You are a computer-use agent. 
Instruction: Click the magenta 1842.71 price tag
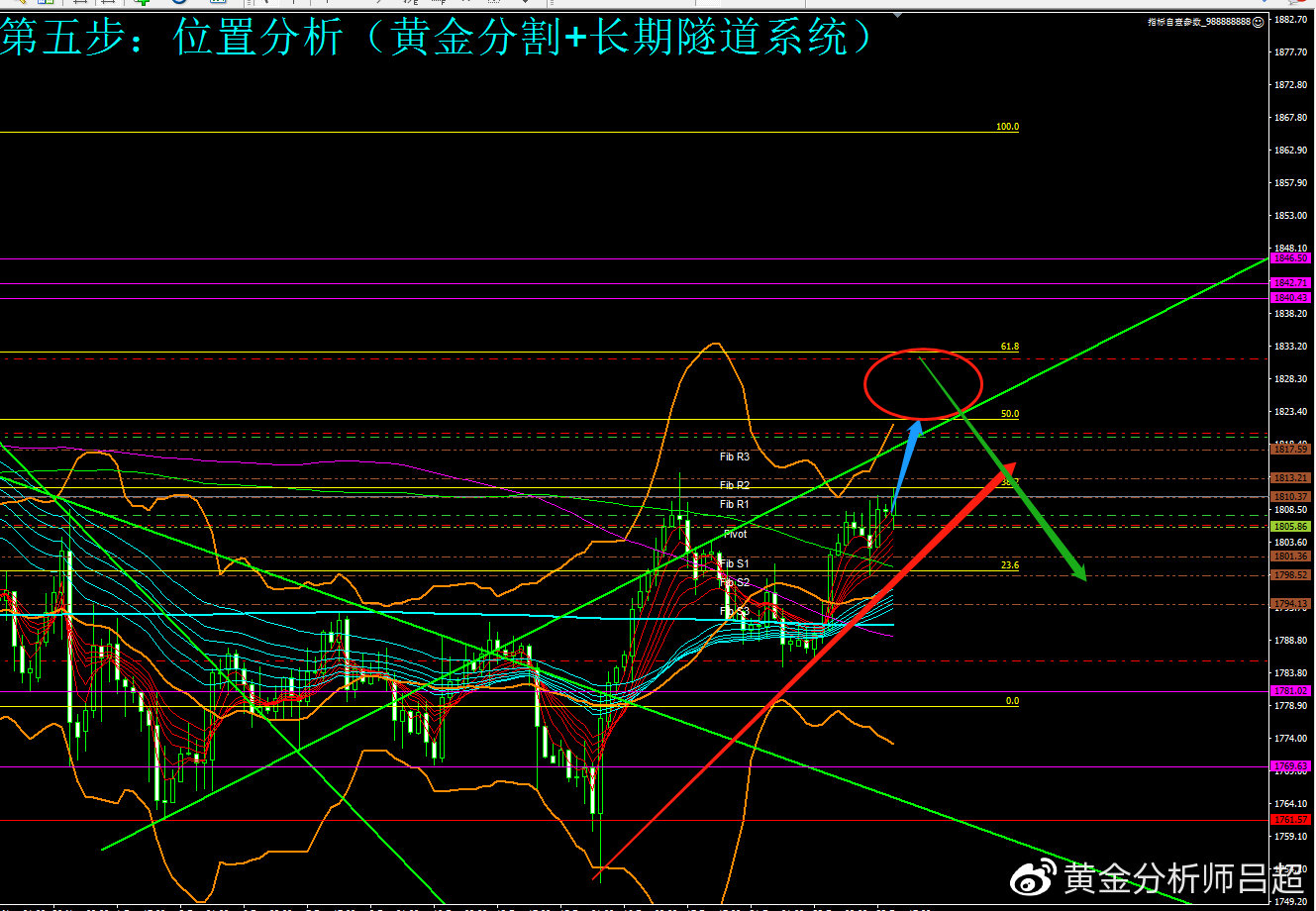(1293, 283)
